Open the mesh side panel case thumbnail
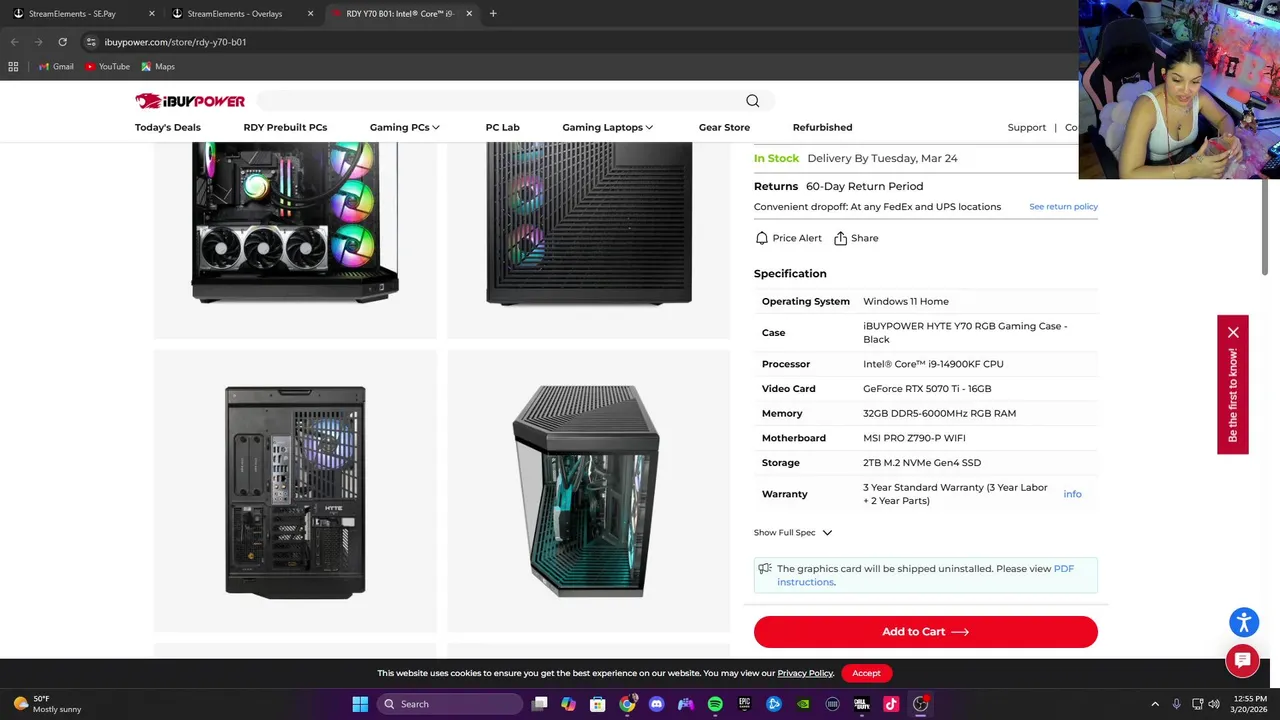1280x720 pixels. coord(588,240)
